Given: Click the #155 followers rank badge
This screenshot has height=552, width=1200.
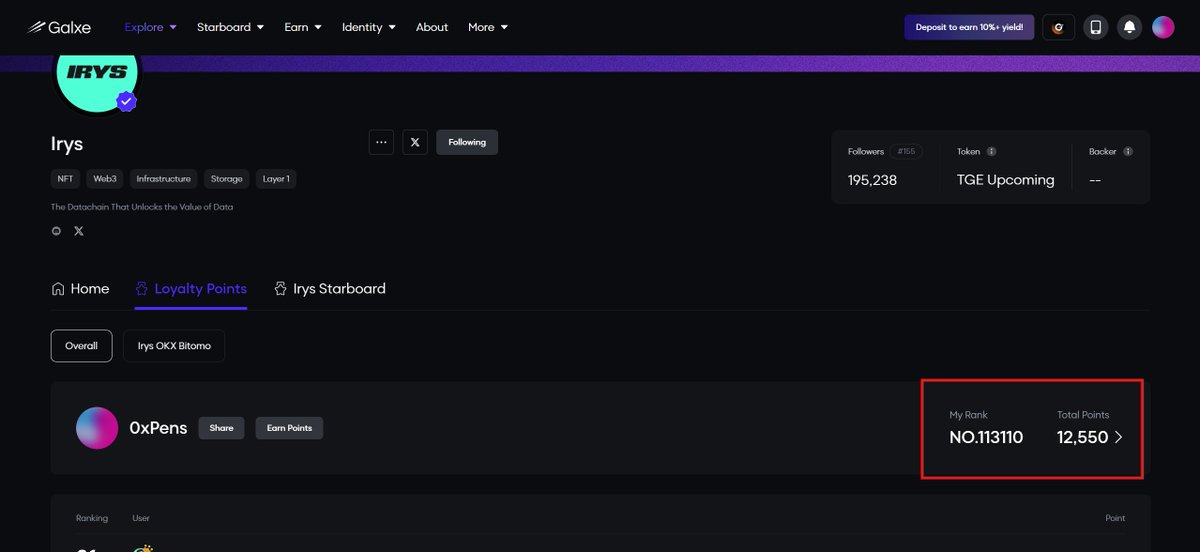Looking at the screenshot, I should click(x=907, y=151).
